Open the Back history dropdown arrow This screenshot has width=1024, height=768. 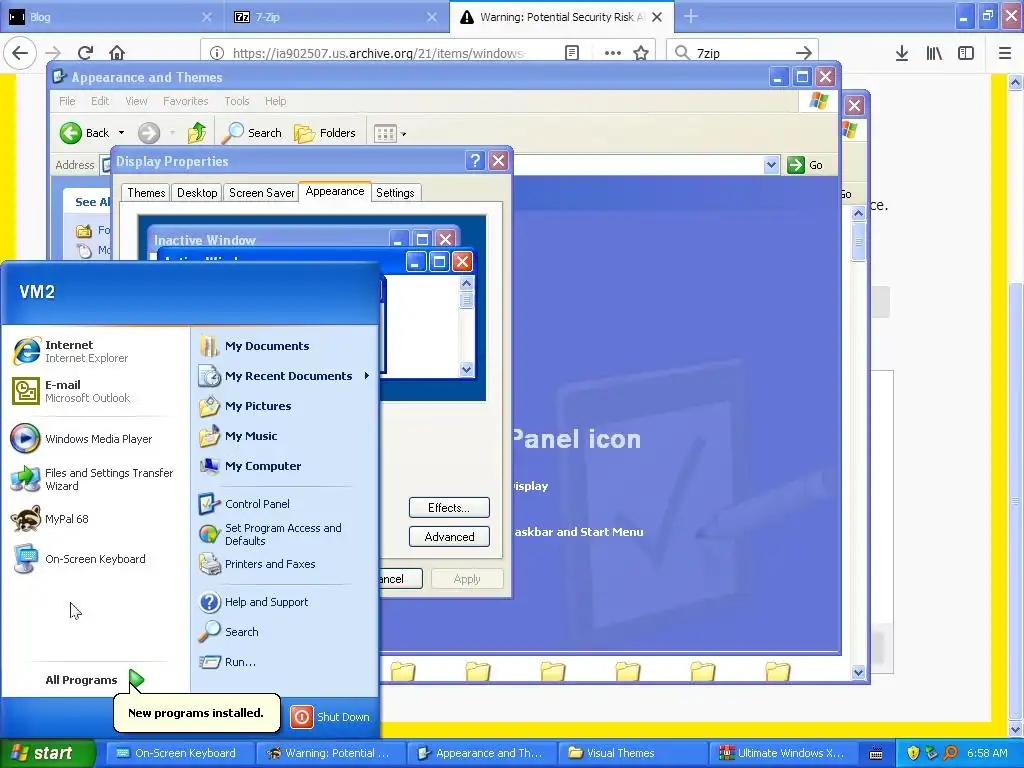click(x=121, y=133)
